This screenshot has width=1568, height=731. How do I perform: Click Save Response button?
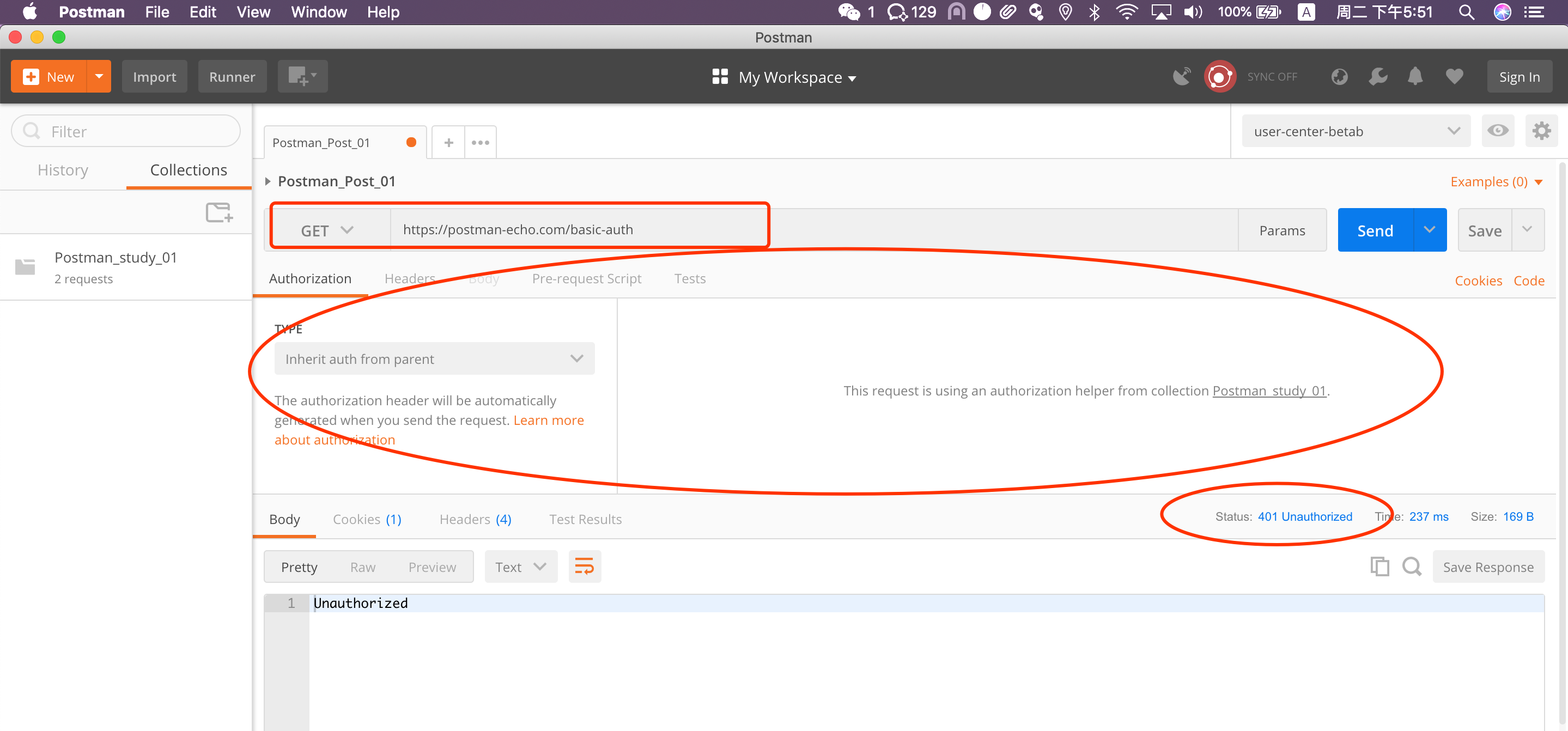click(1488, 566)
